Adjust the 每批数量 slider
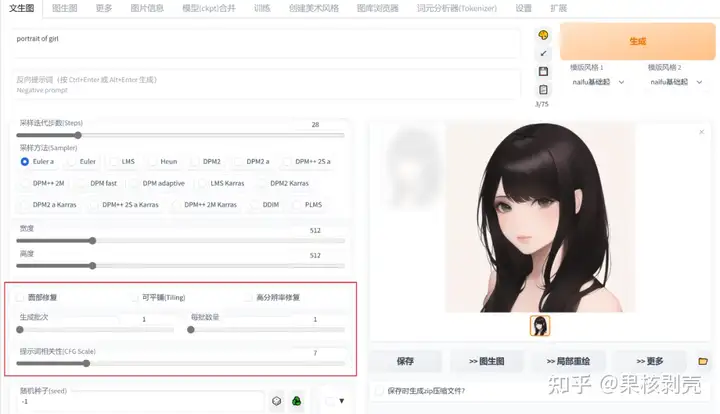The height and width of the screenshot is (414, 720). click(266, 330)
